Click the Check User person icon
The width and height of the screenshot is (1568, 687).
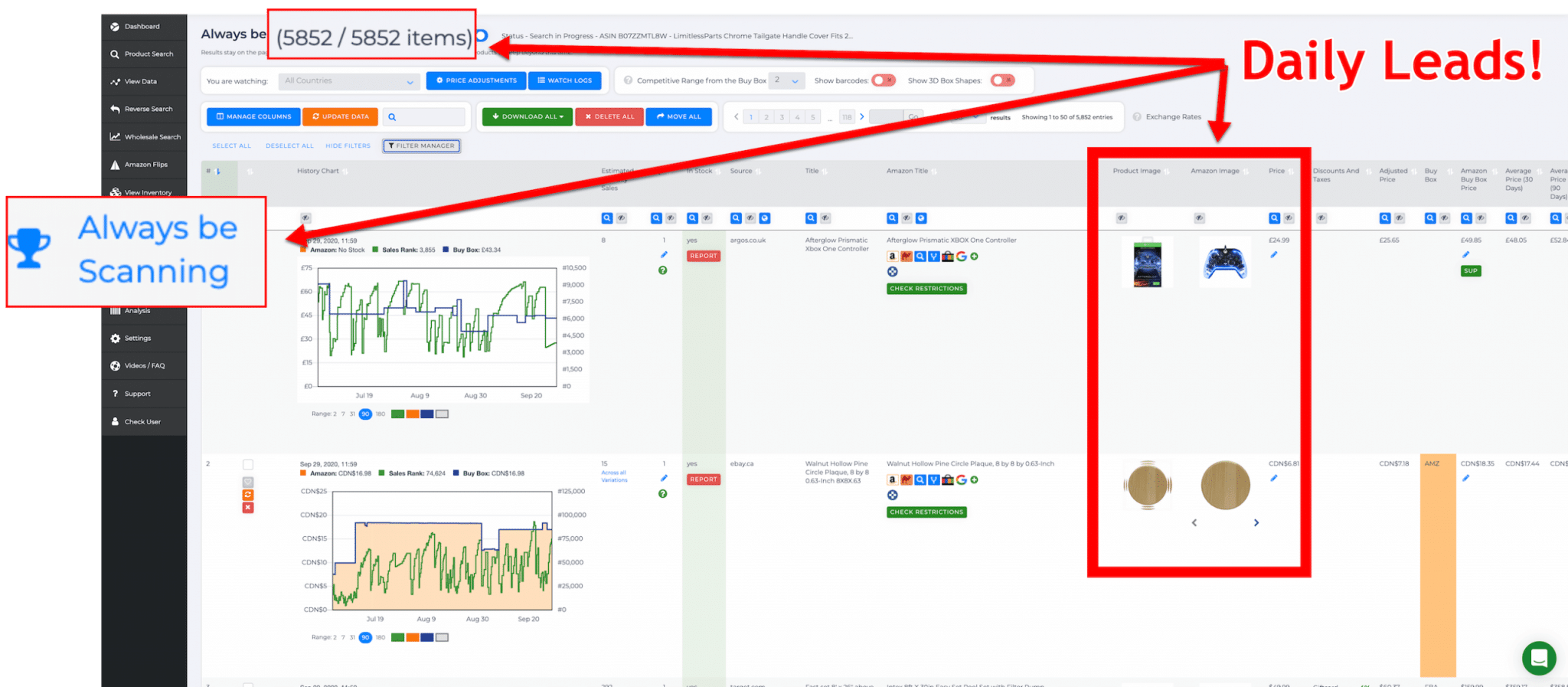[116, 422]
